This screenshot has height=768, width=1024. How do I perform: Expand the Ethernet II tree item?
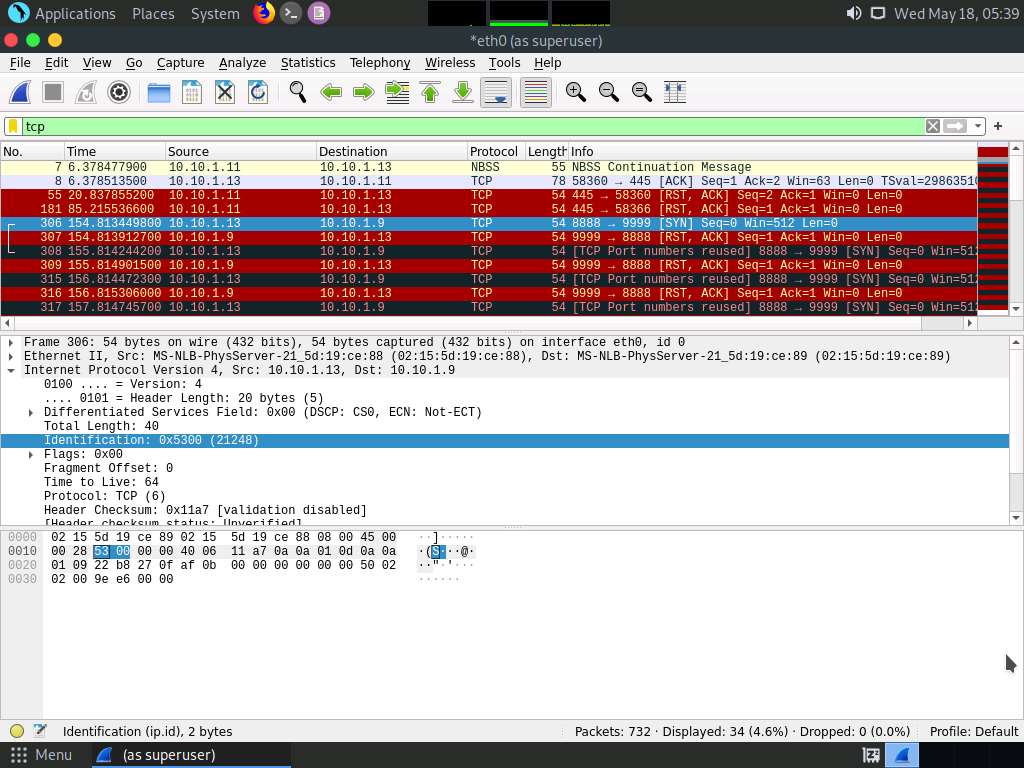(x=11, y=356)
